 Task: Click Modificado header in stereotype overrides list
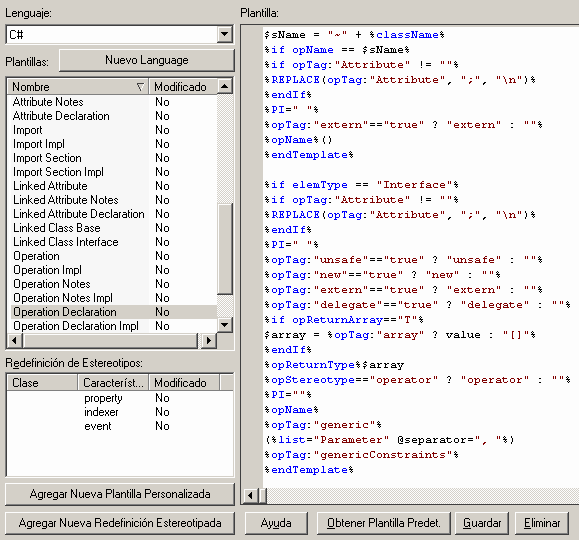[x=184, y=383]
